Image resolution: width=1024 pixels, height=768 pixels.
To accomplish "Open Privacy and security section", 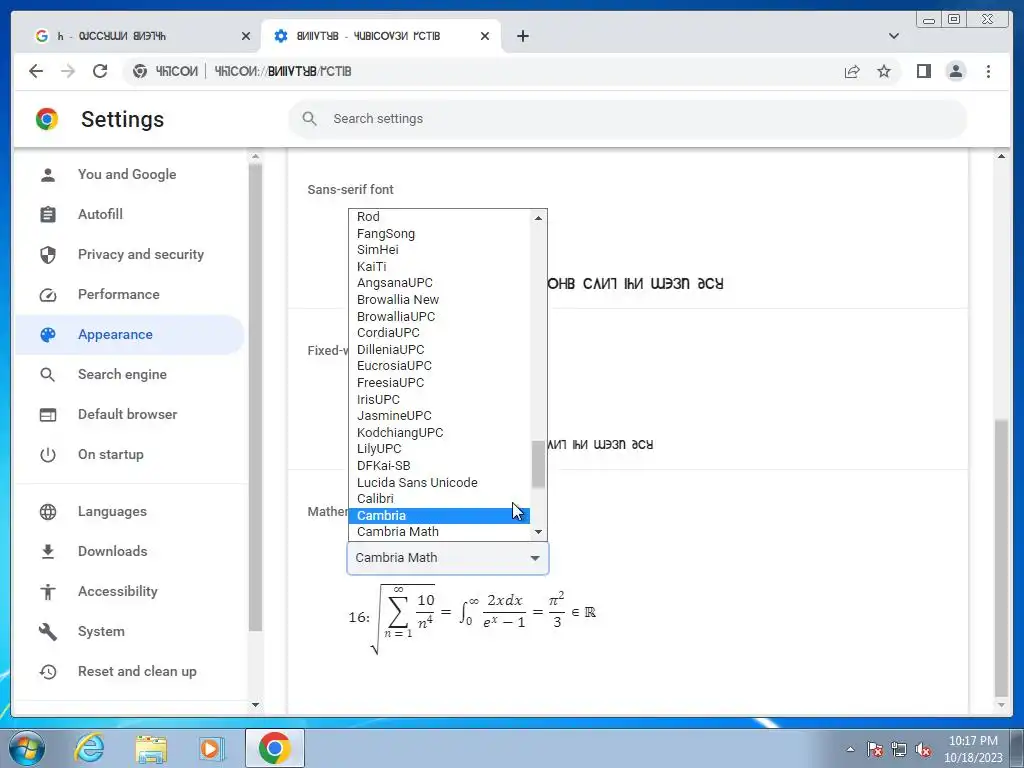I will pyautogui.click(x=129, y=254).
